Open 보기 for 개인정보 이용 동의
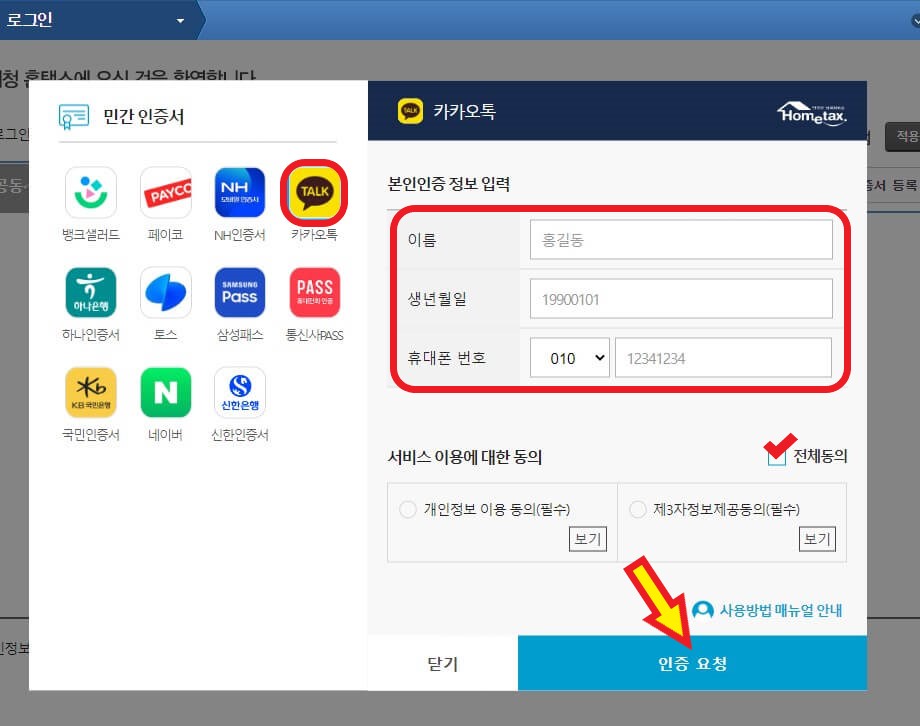The image size is (920, 726). tap(588, 539)
